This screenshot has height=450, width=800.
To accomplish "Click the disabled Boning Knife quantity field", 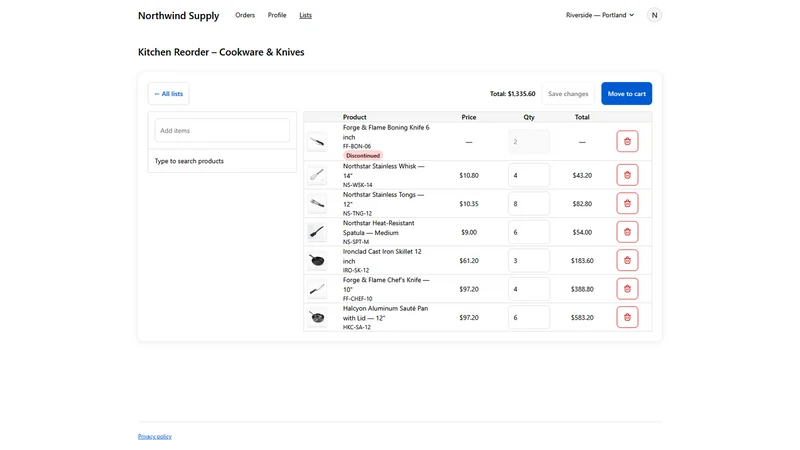I will point(529,142).
